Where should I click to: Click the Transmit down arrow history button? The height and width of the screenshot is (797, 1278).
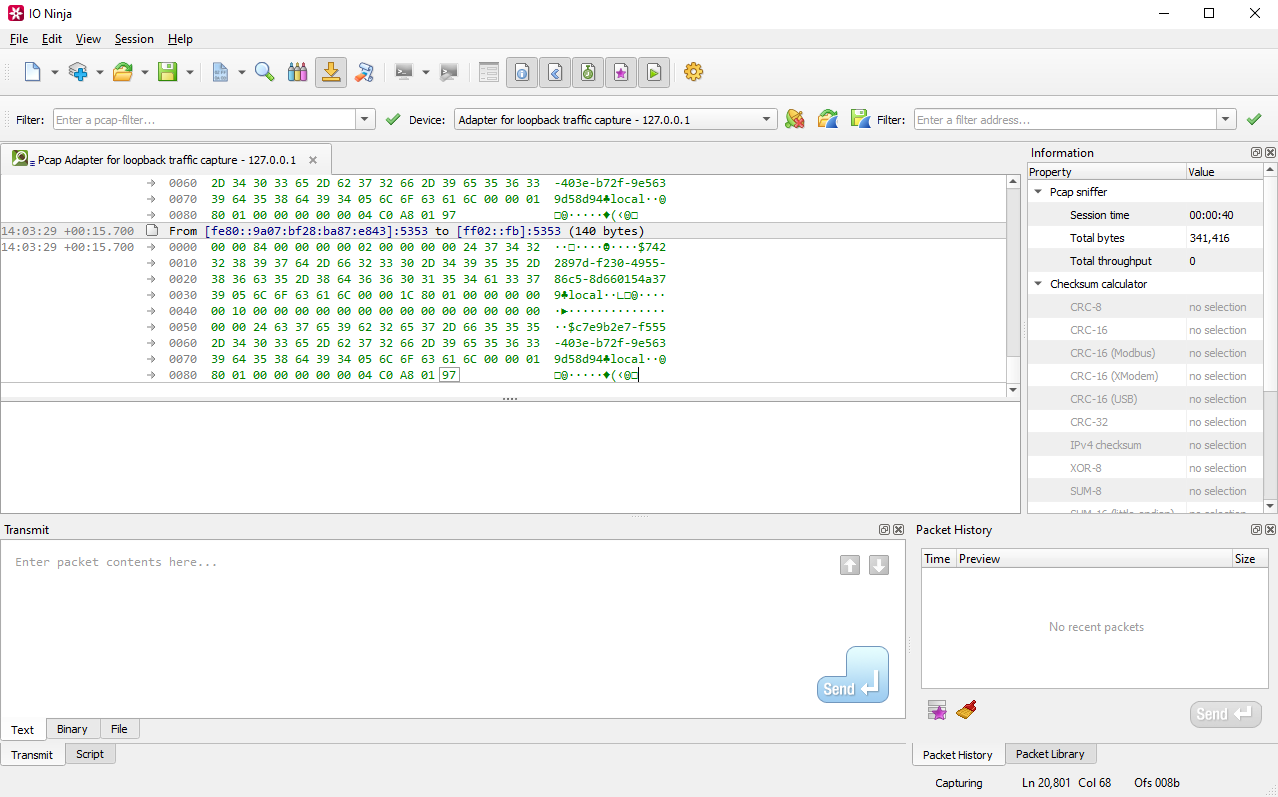[x=879, y=565]
